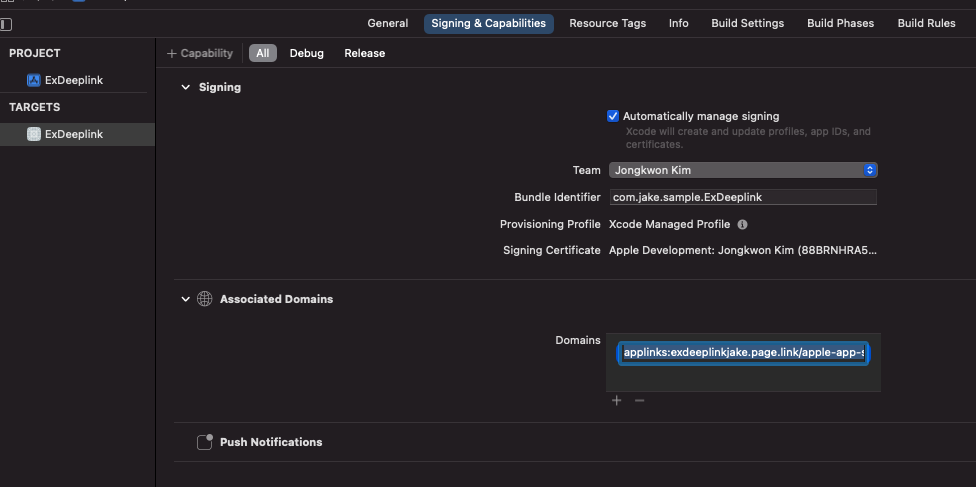
Task: Click the + Capability button
Action: click(200, 53)
